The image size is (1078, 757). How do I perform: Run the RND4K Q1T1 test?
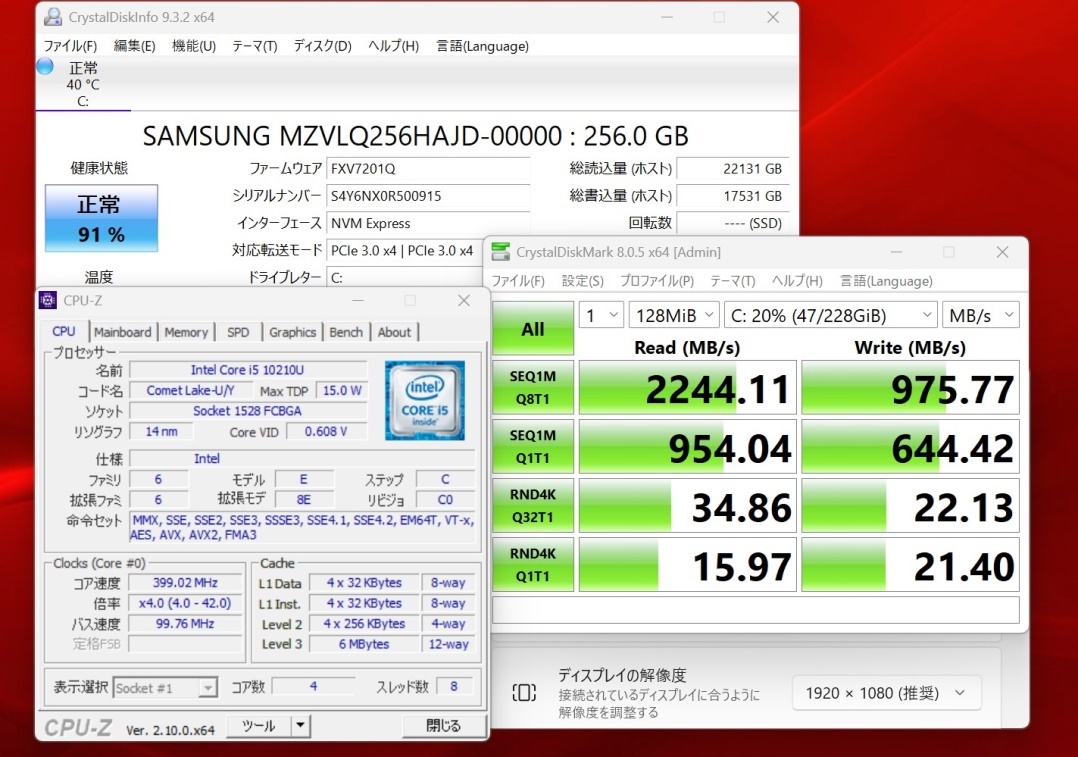click(533, 564)
